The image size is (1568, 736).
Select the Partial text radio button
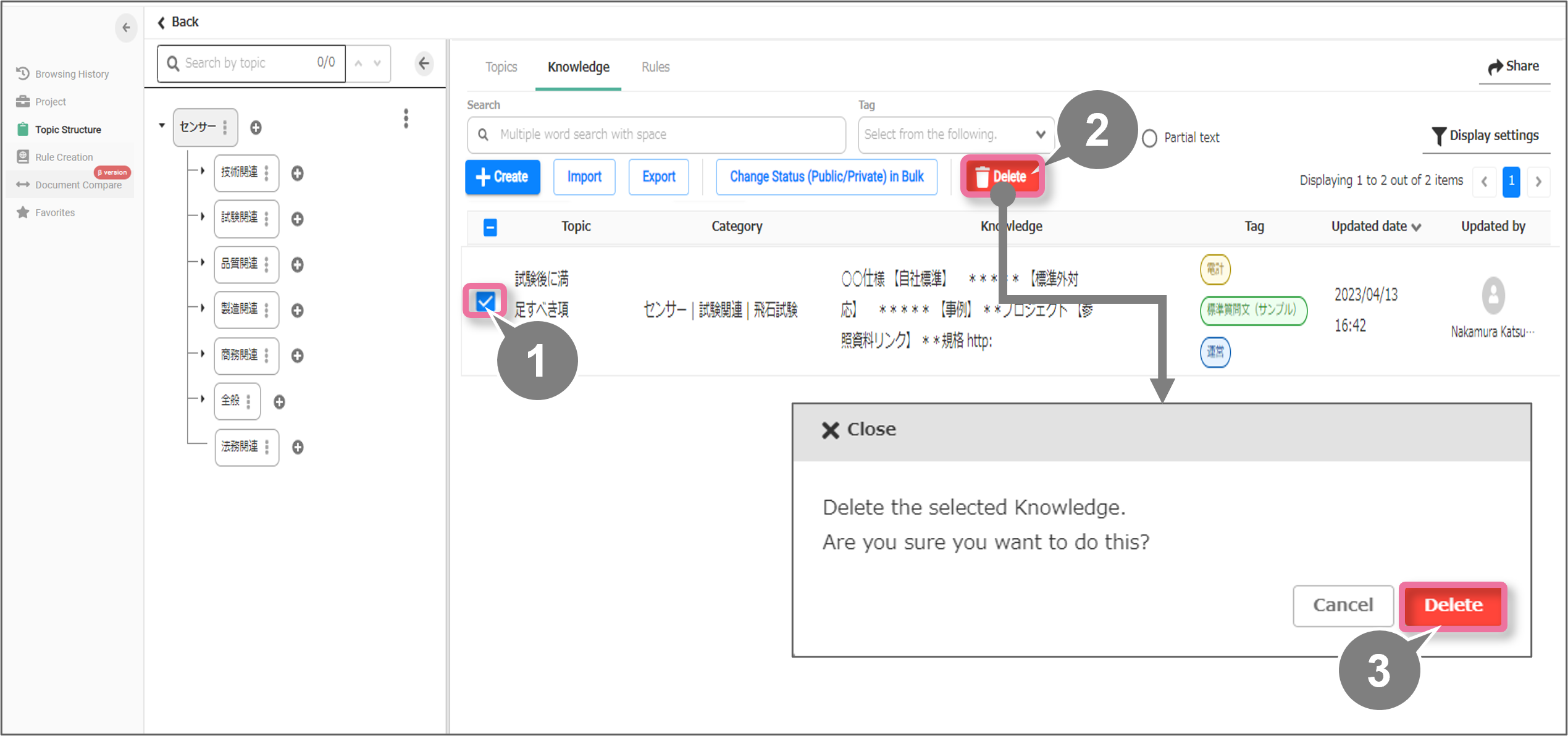point(1149,138)
